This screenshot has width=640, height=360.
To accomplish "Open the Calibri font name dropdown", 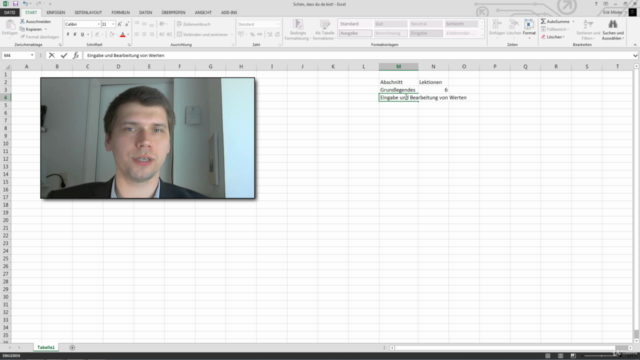I will click(98, 24).
